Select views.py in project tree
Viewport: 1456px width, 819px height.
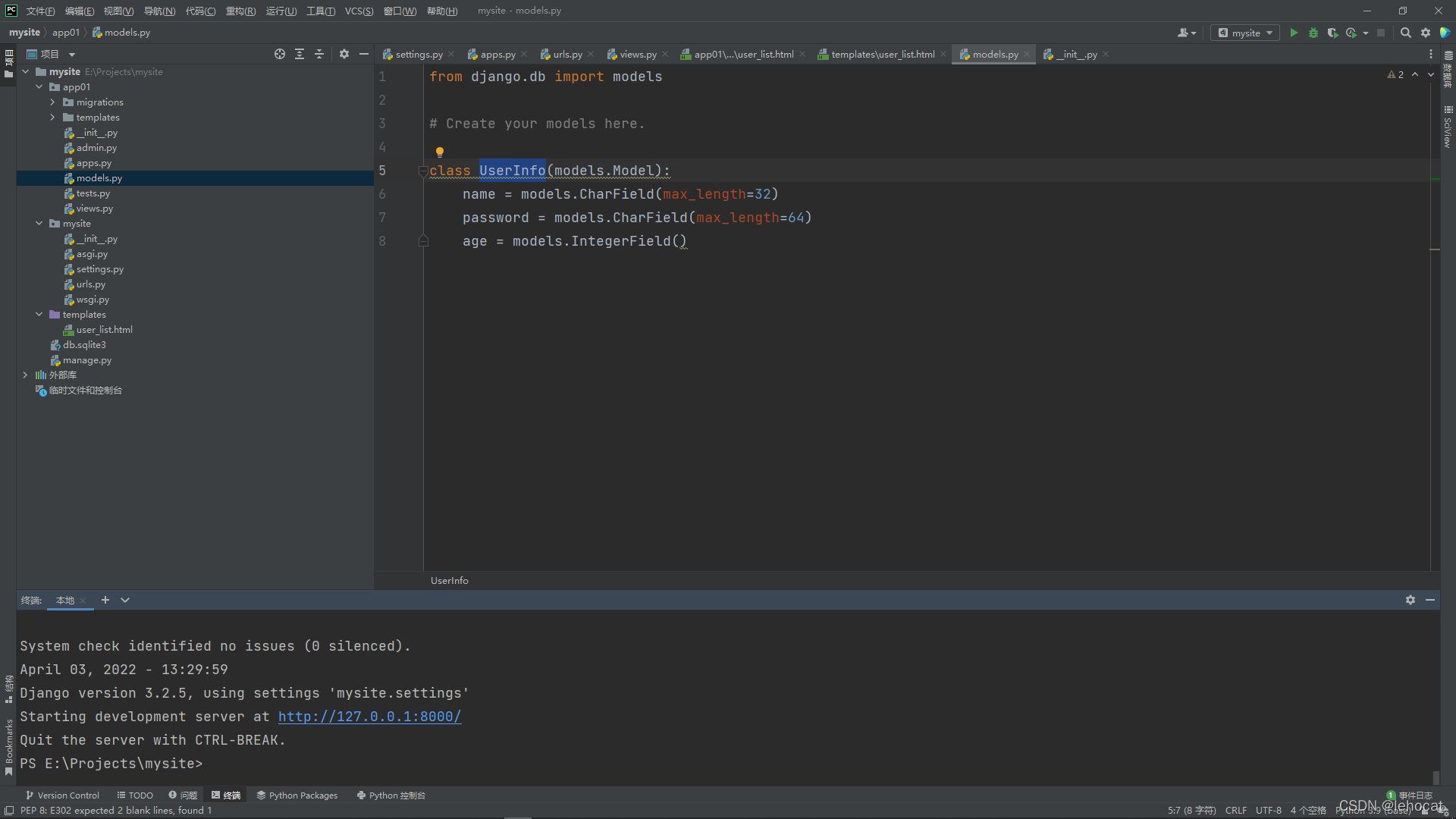[x=94, y=209]
